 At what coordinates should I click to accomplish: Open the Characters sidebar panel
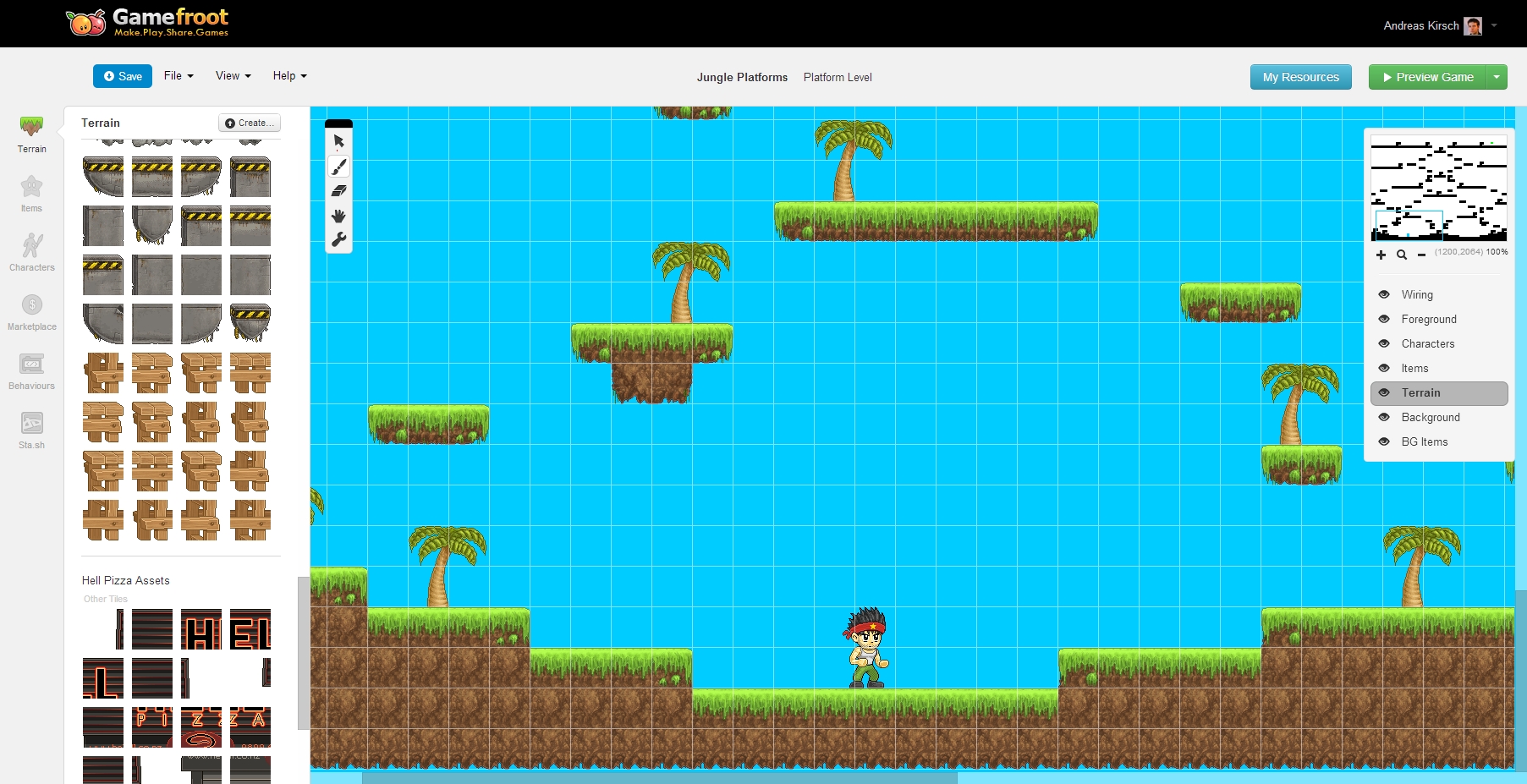point(31,253)
